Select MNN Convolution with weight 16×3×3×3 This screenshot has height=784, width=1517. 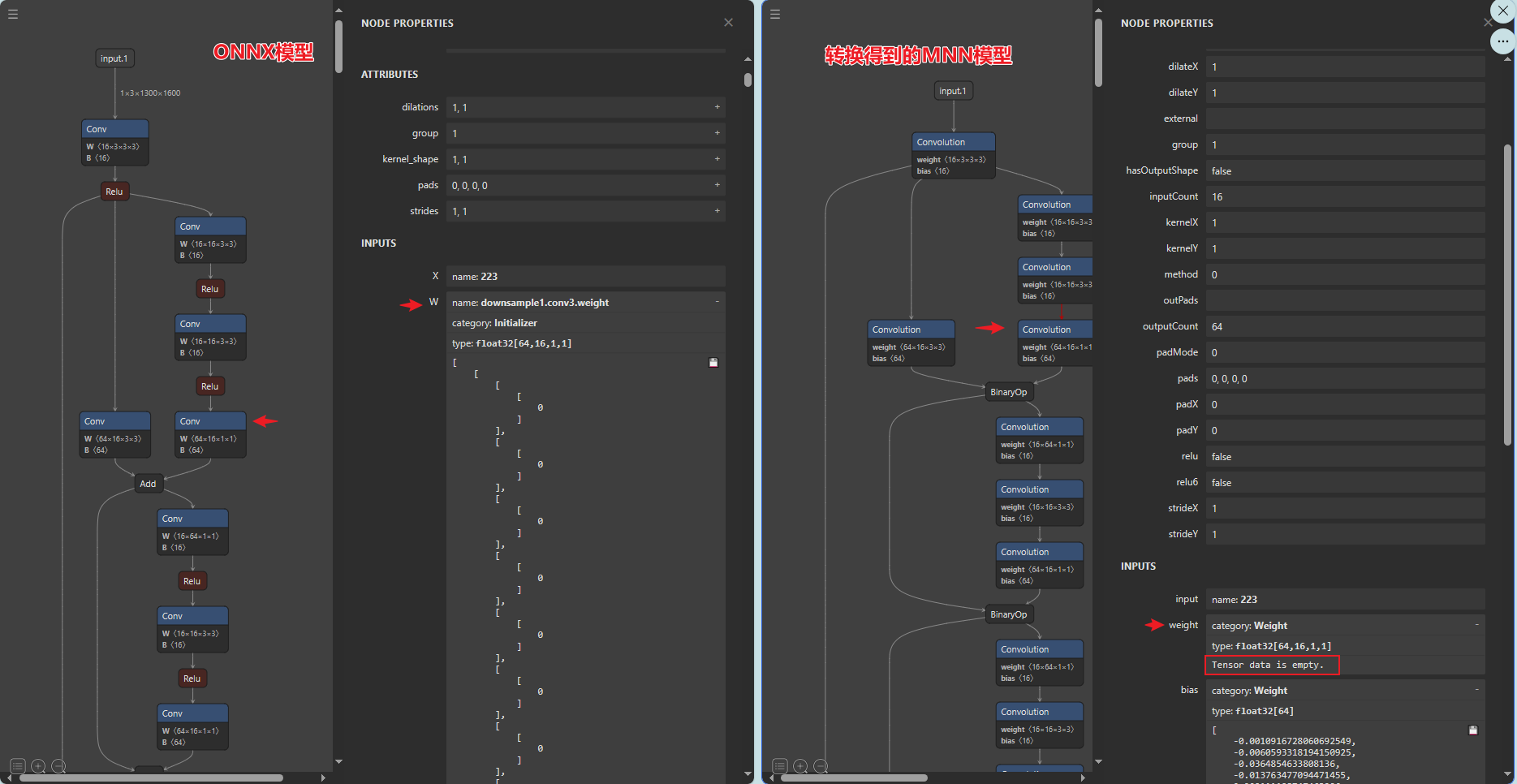(953, 155)
